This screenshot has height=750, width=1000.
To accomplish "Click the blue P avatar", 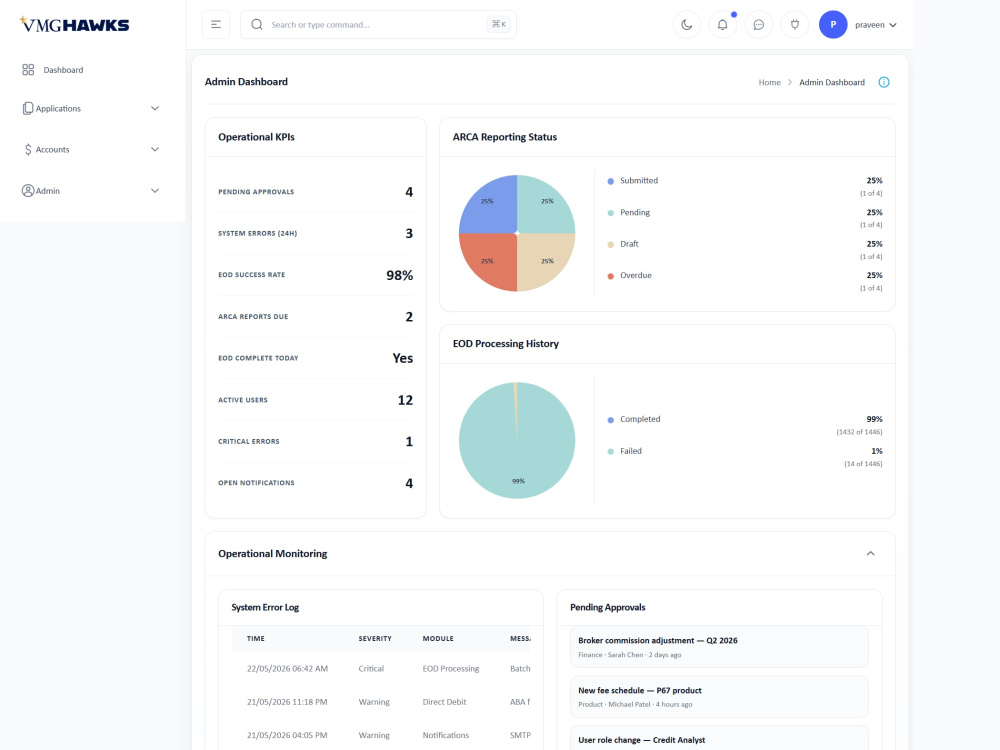I will [833, 24].
